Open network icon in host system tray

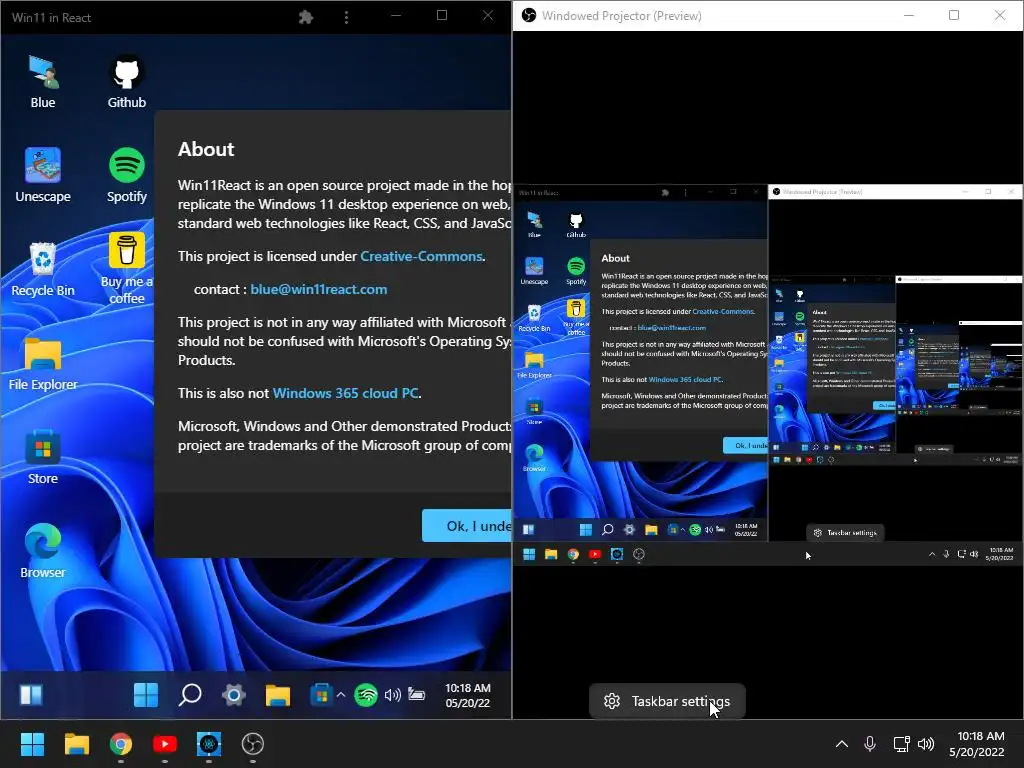tap(901, 744)
